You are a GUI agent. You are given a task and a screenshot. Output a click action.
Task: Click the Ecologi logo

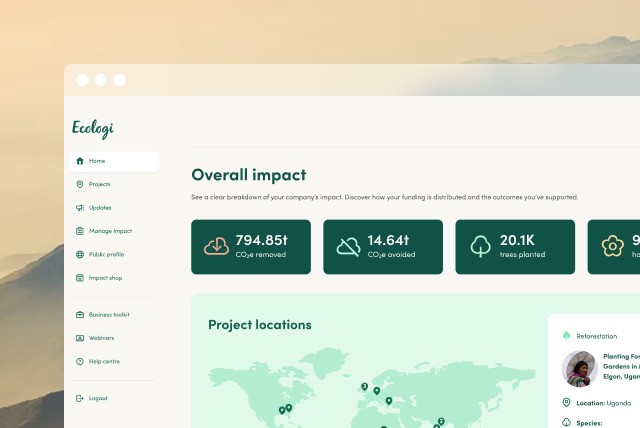tap(93, 129)
